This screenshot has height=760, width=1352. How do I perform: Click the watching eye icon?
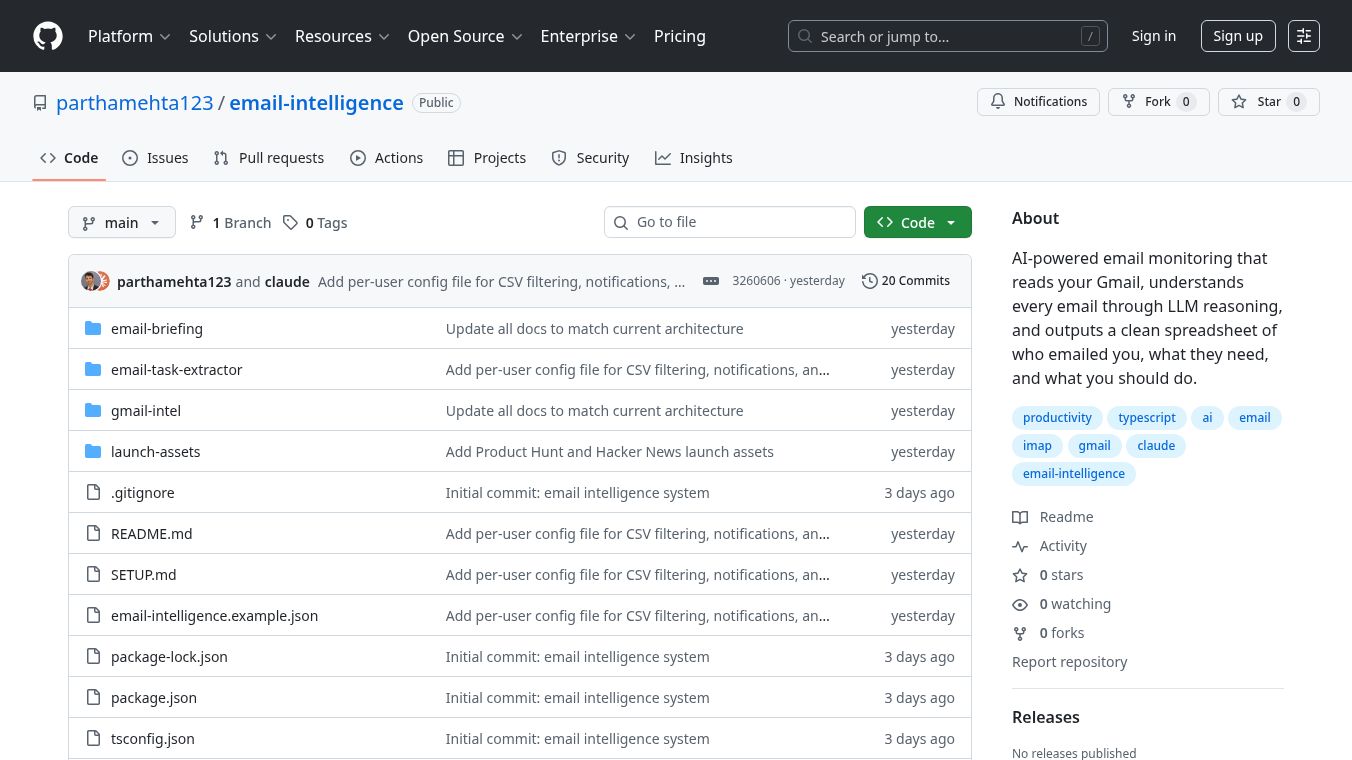coord(1020,604)
